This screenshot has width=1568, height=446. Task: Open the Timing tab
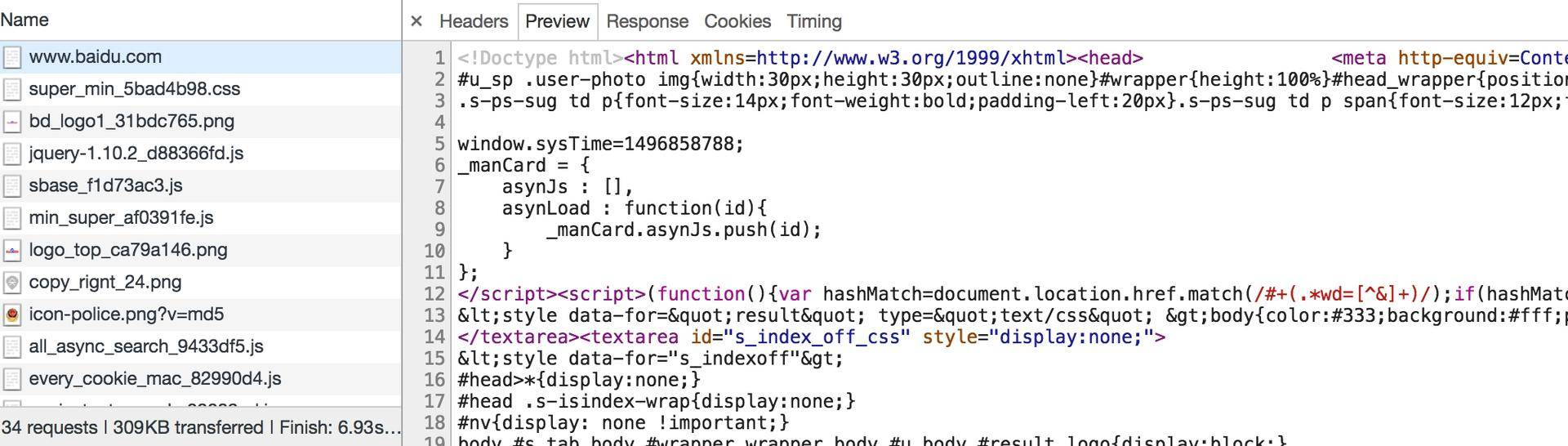[x=813, y=21]
